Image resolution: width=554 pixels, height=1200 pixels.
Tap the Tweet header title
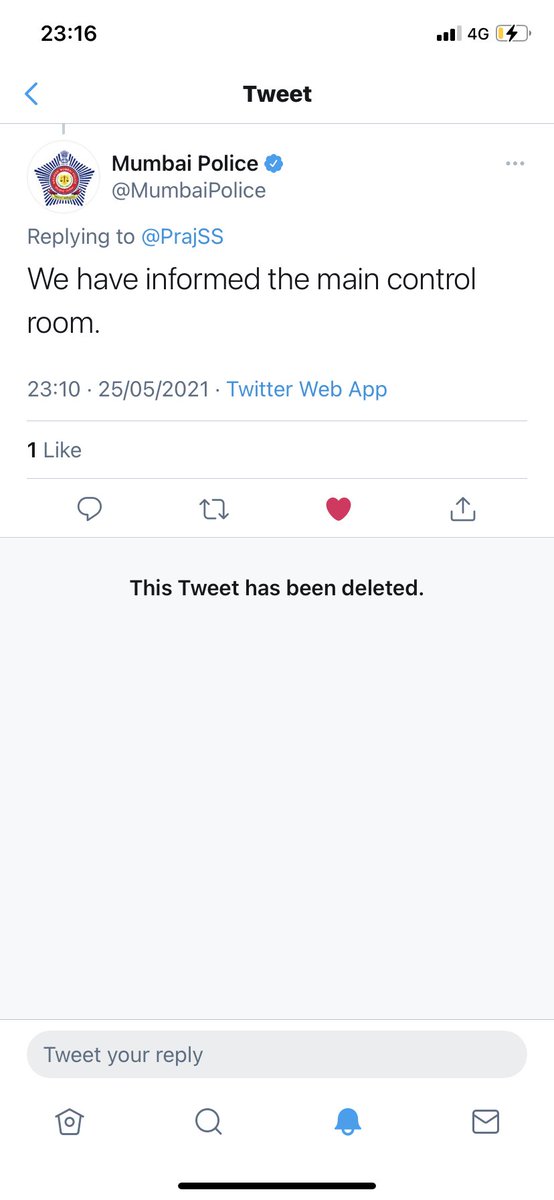277,94
